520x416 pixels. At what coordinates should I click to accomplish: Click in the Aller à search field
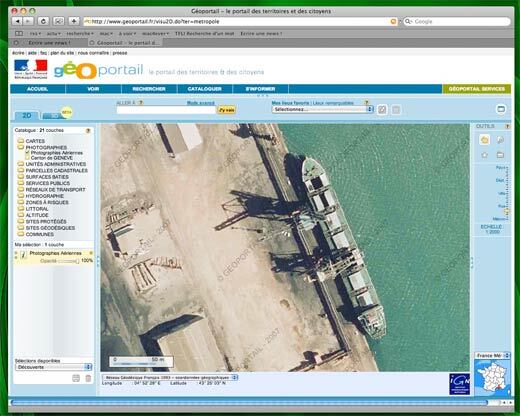[166, 110]
